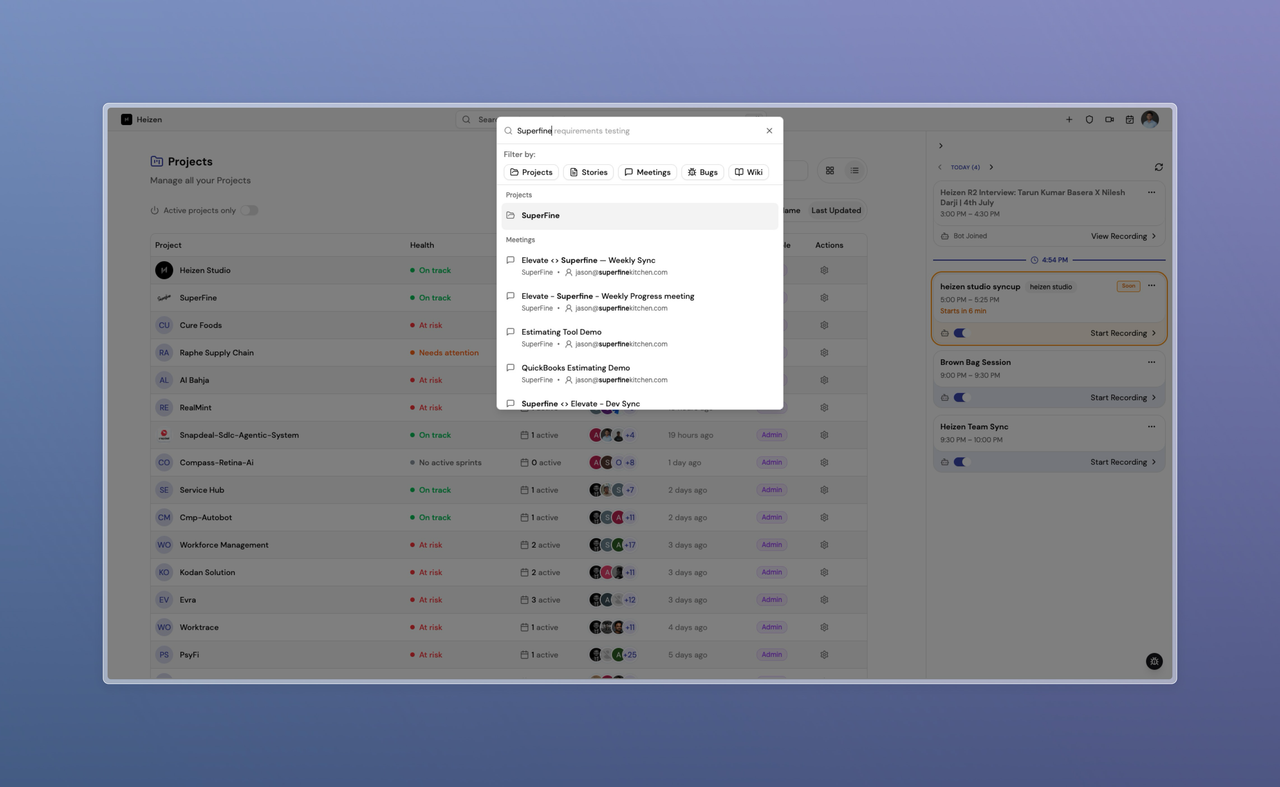Image resolution: width=1280 pixels, height=787 pixels.
Task: Open the Estimating Tool Demo meeting result
Action: click(640, 338)
